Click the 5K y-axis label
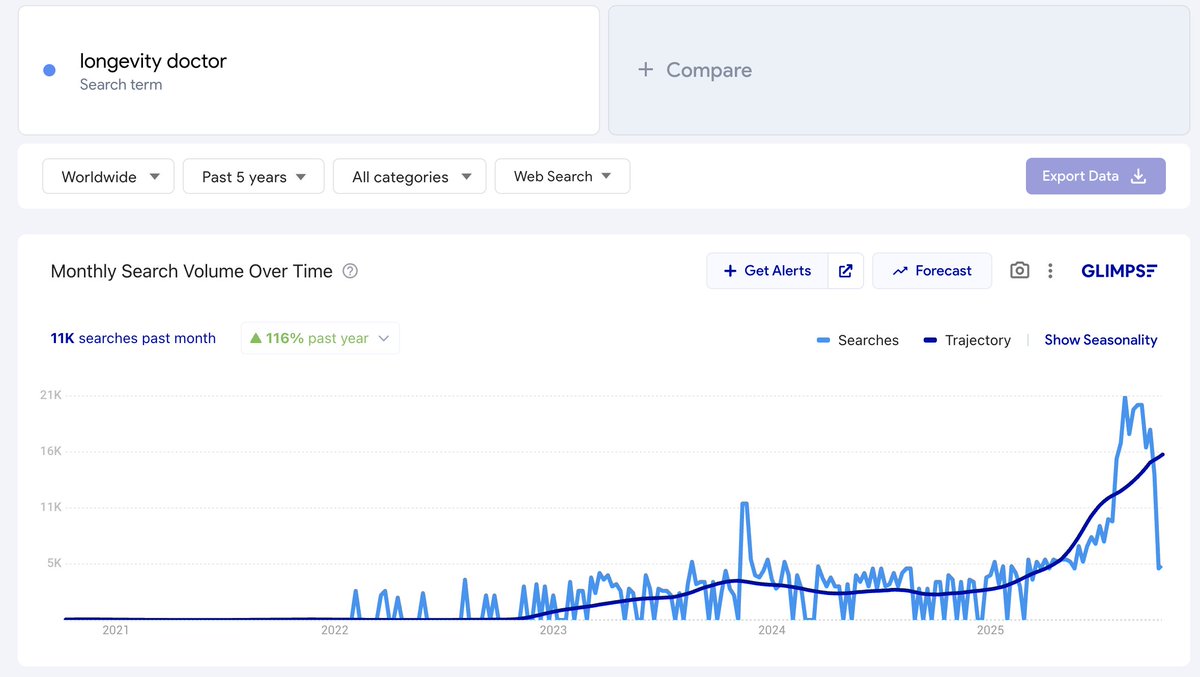The image size is (1200, 677). (53, 563)
